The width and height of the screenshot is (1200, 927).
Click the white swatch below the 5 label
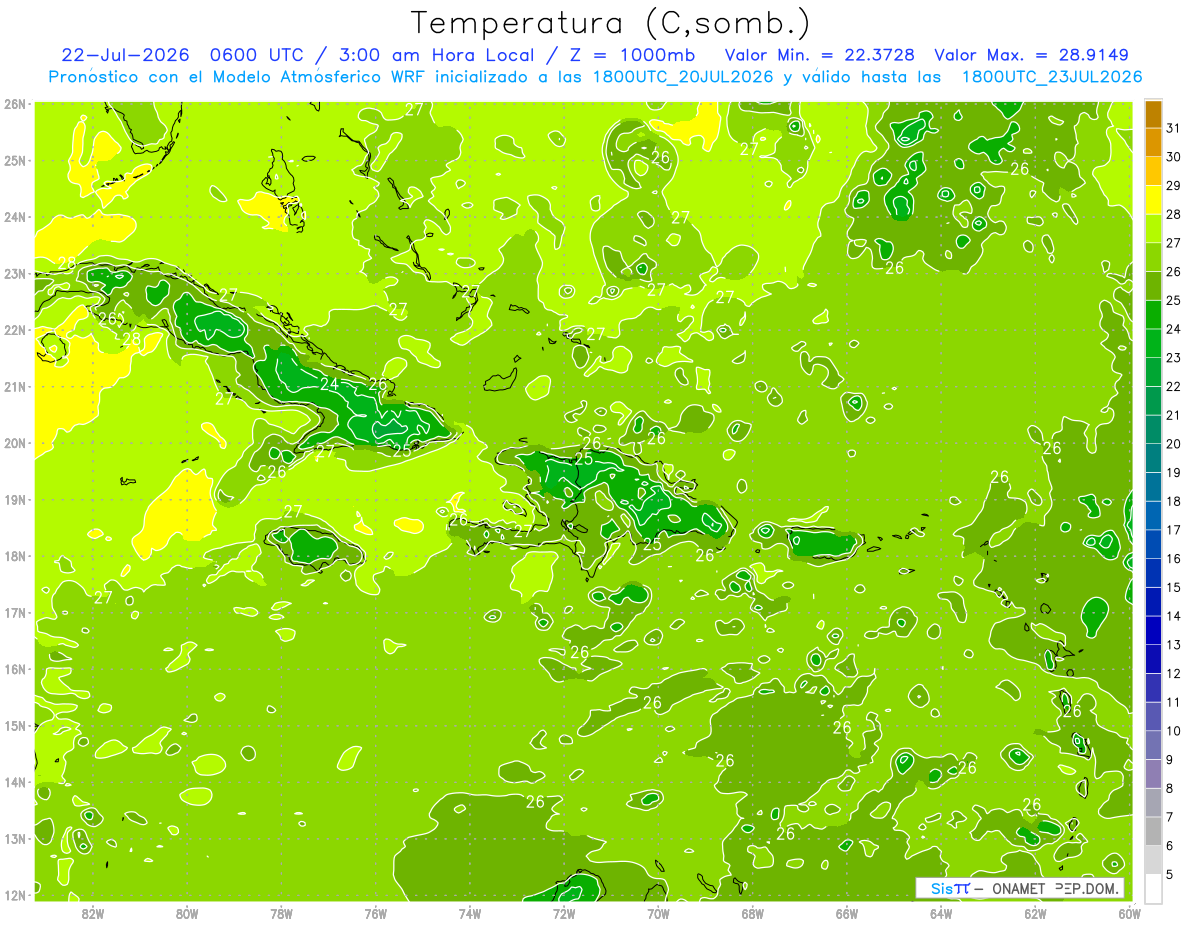point(1153,888)
